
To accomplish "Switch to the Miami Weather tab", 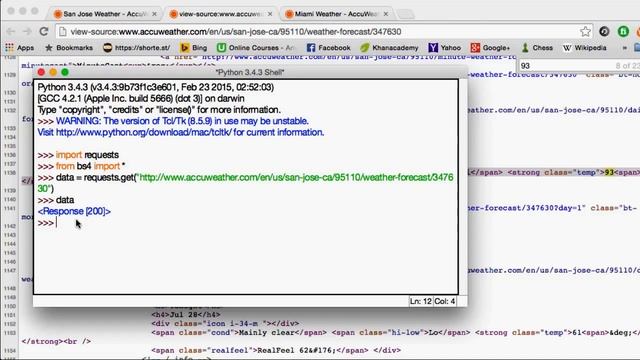I will point(336,14).
